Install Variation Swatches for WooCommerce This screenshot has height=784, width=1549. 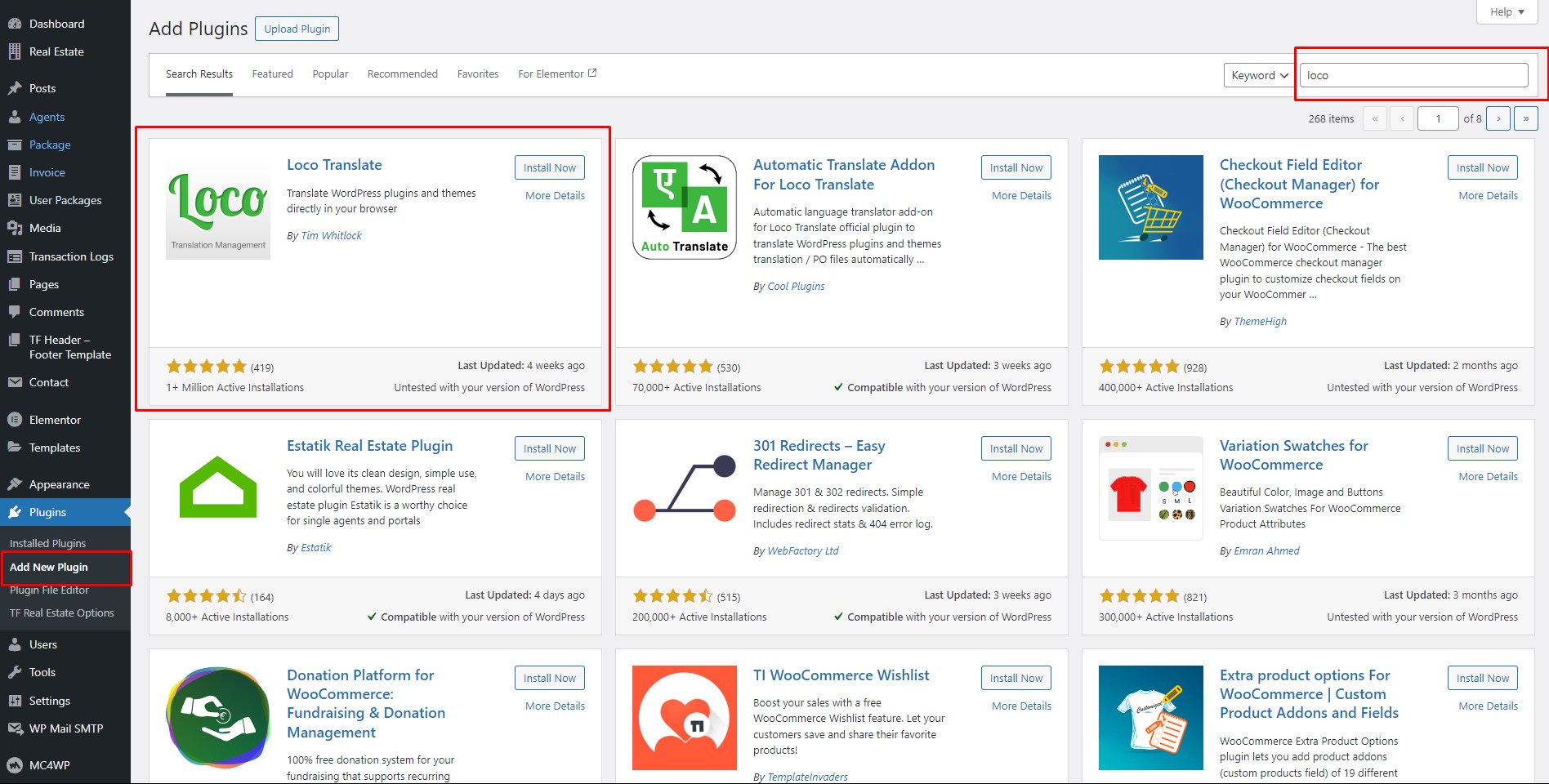[x=1483, y=448]
